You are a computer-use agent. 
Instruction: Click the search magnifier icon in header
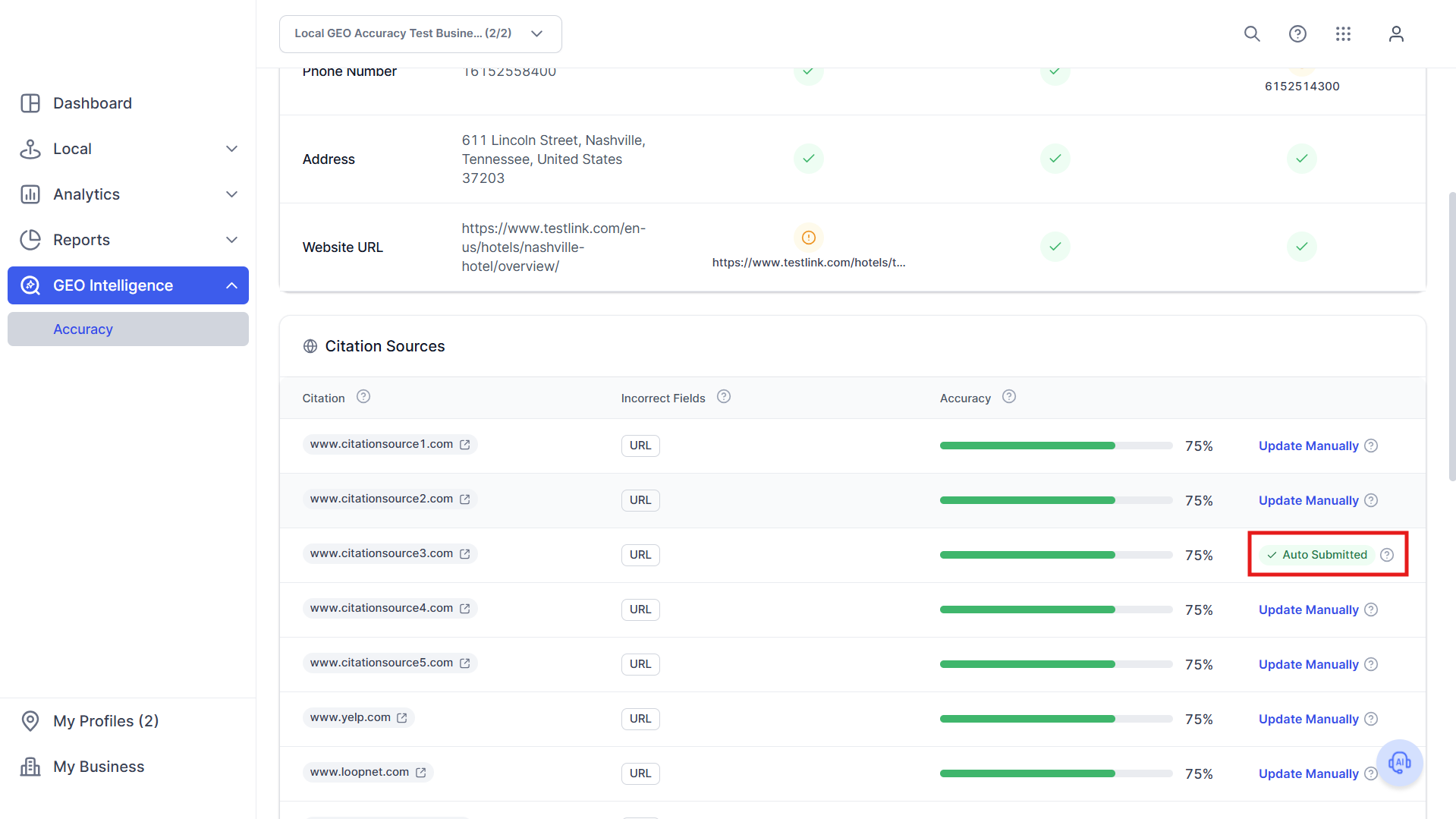[x=1252, y=33]
